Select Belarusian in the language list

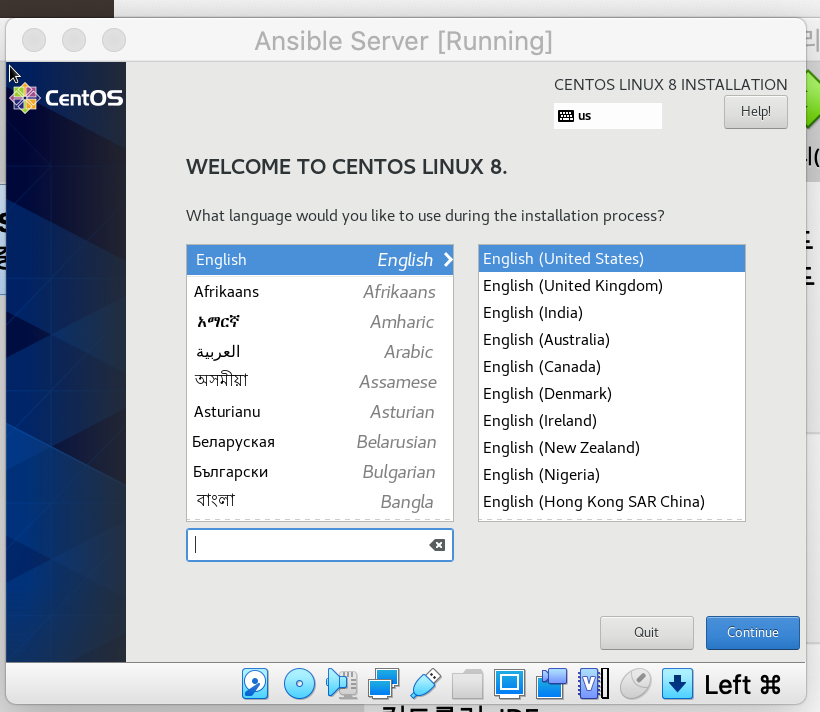point(320,442)
